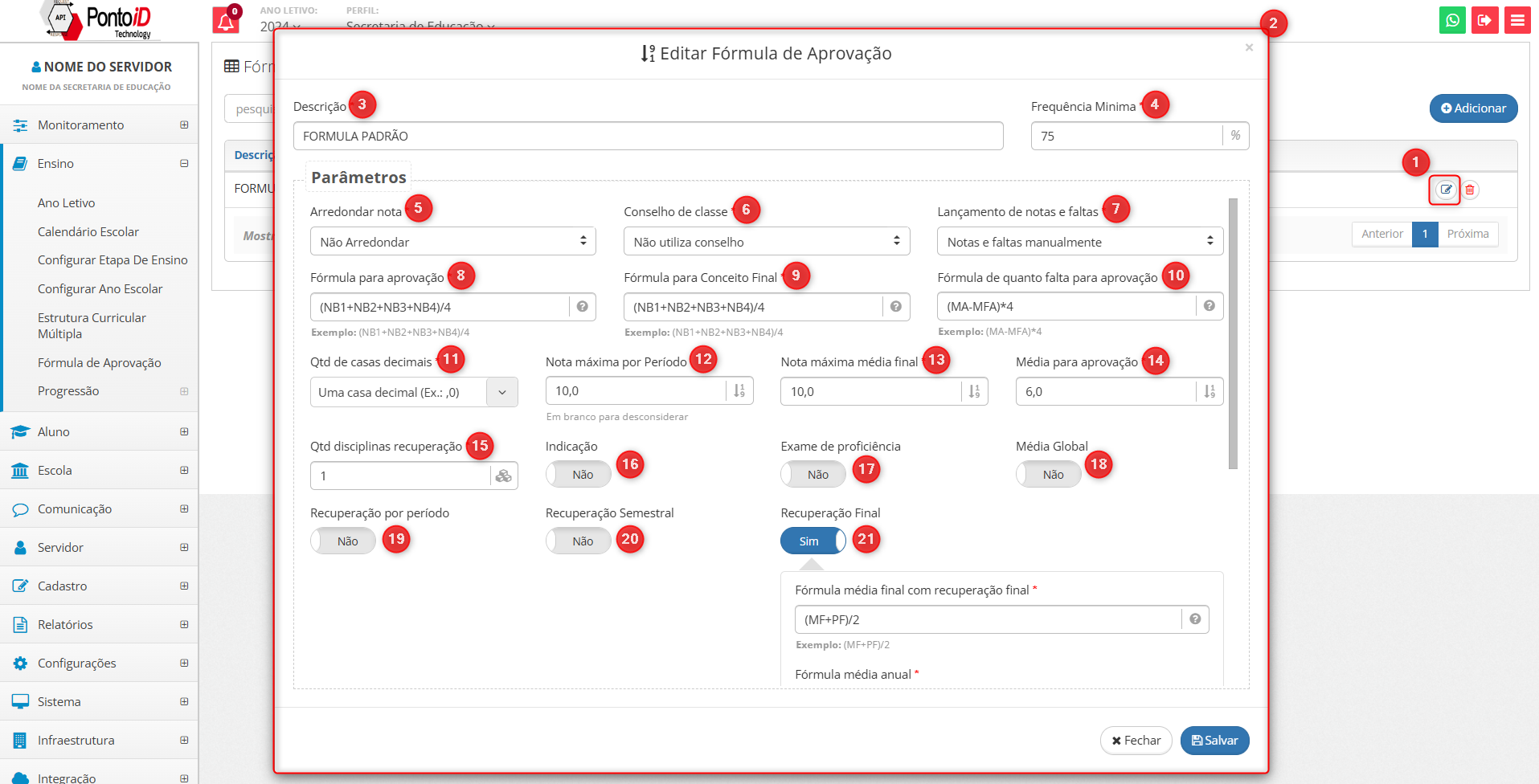Image resolution: width=1539 pixels, height=784 pixels.
Task: Click help icon beside Fórmula para Conceito Final
Action: point(895,307)
